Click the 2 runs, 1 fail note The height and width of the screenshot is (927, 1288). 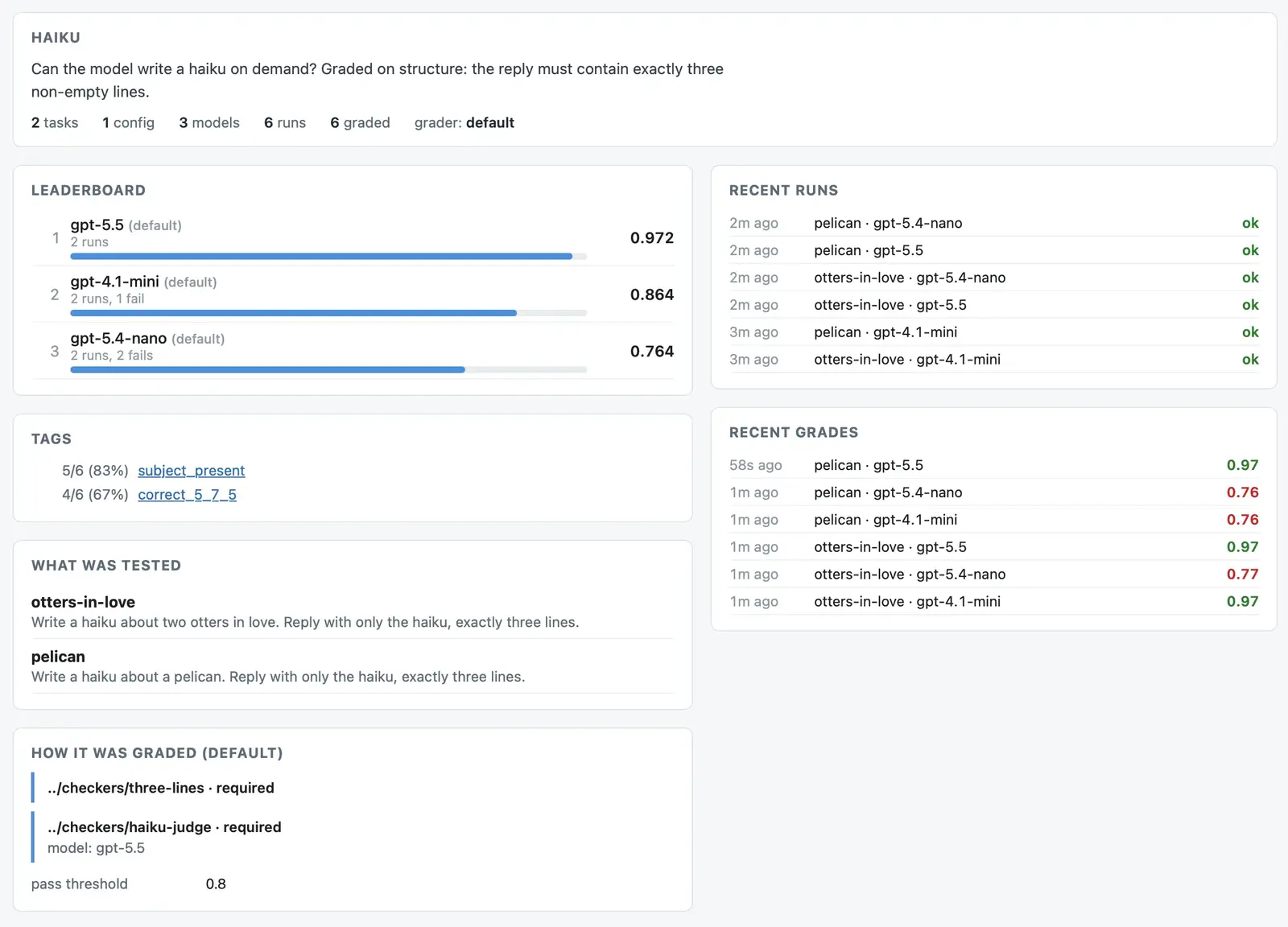107,299
